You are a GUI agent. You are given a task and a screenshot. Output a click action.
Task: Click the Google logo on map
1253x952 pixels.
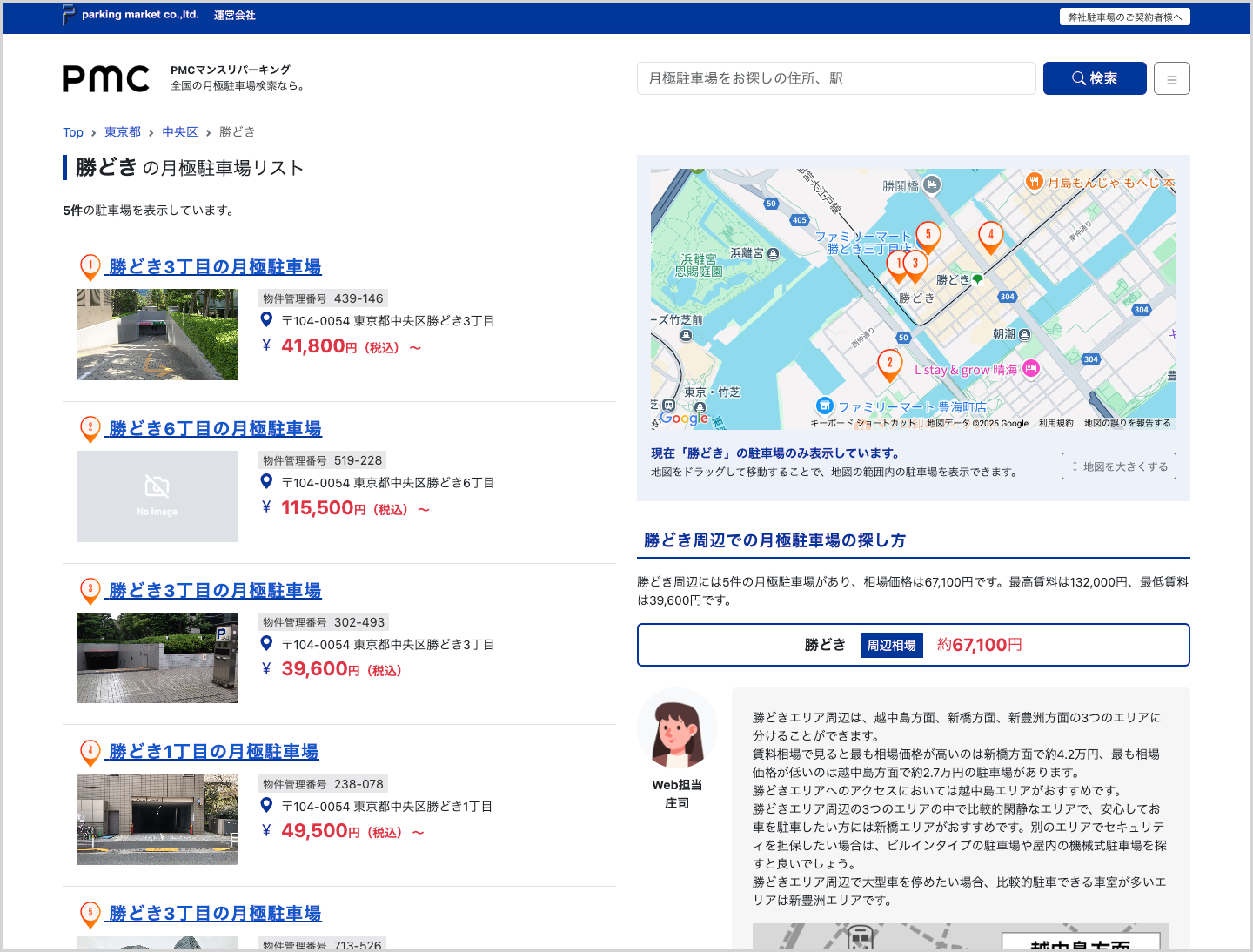[x=684, y=418]
